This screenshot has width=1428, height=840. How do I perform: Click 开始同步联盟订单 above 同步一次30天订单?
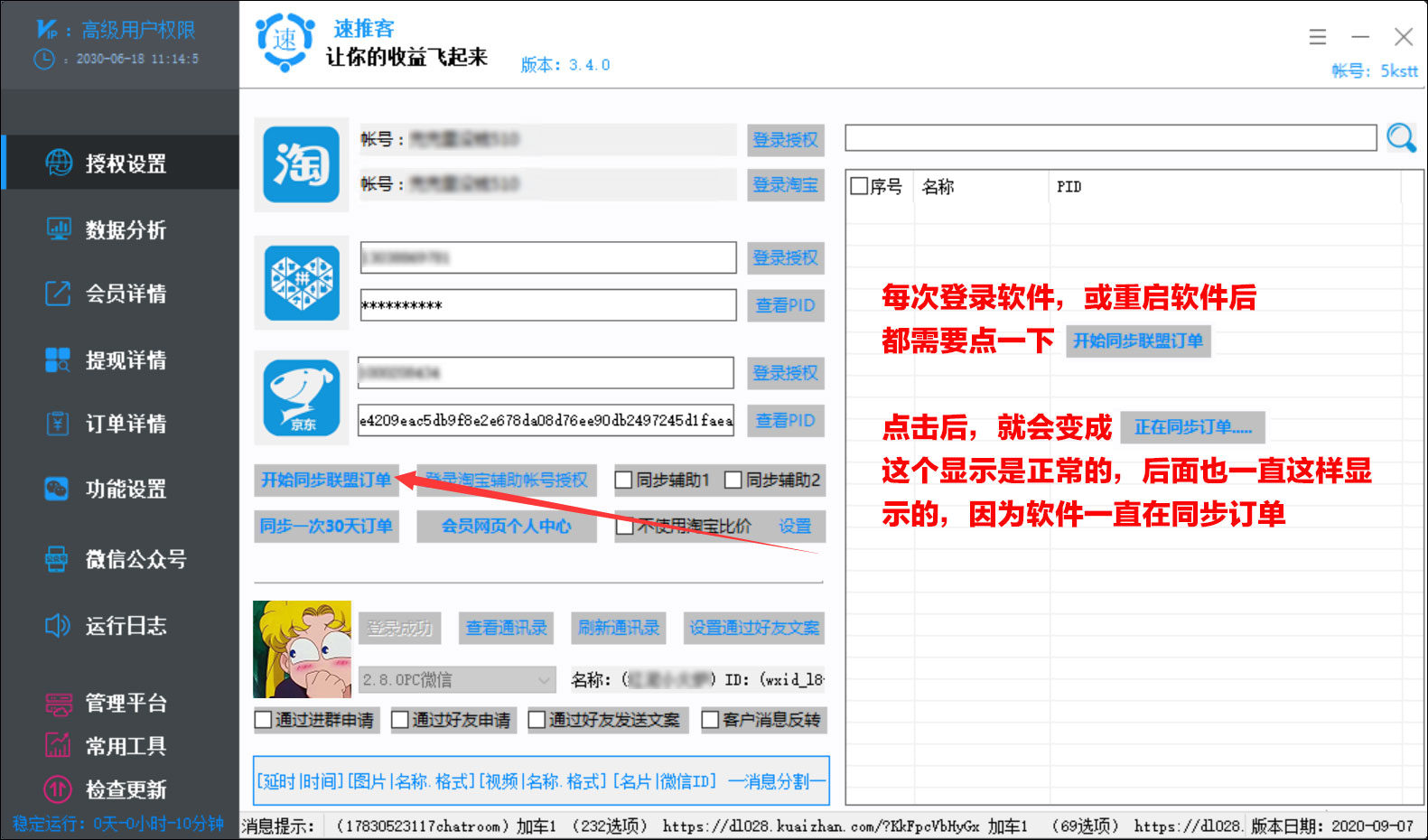tap(326, 480)
